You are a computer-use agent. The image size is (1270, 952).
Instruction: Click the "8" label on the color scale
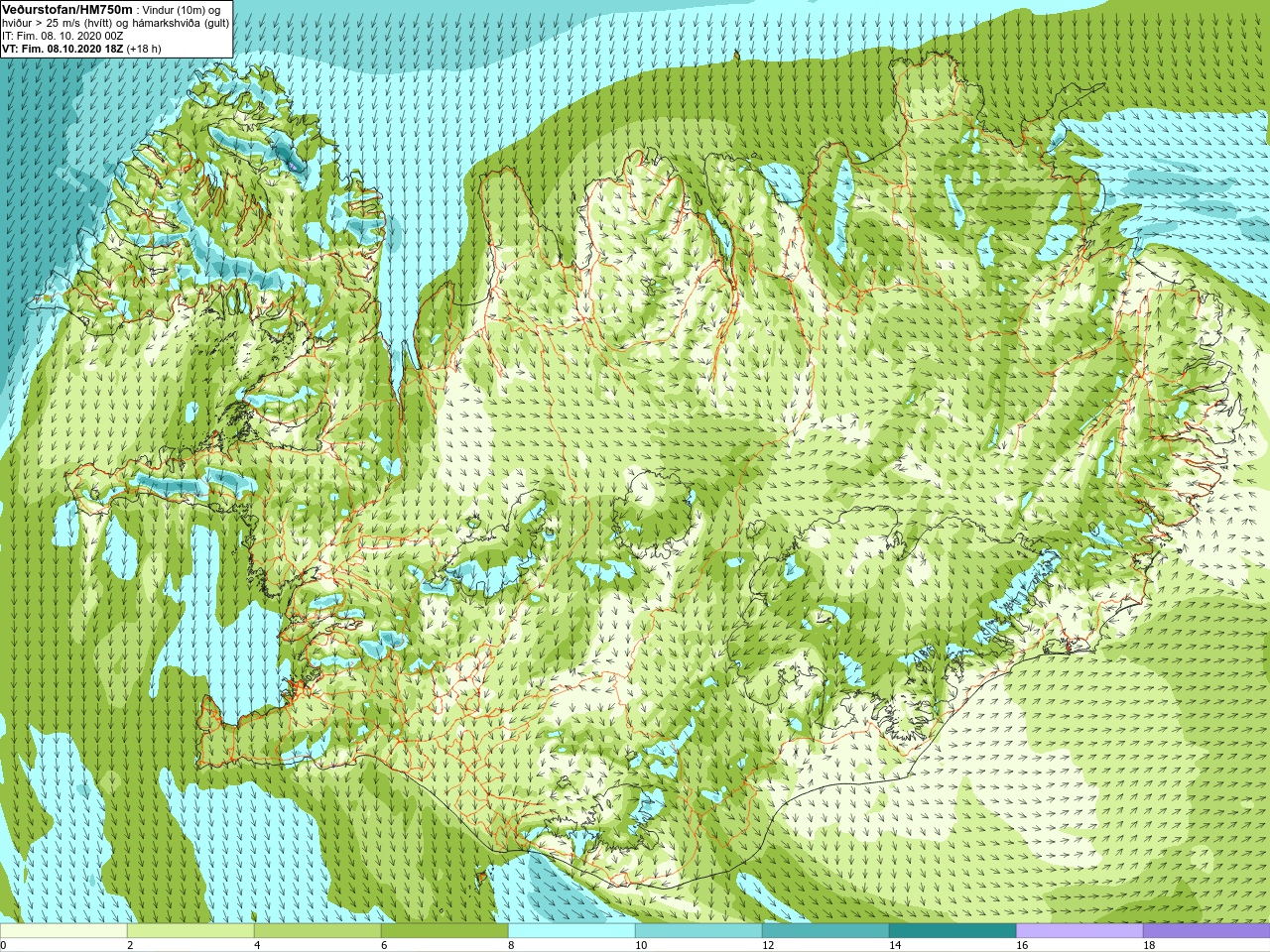tap(511, 945)
